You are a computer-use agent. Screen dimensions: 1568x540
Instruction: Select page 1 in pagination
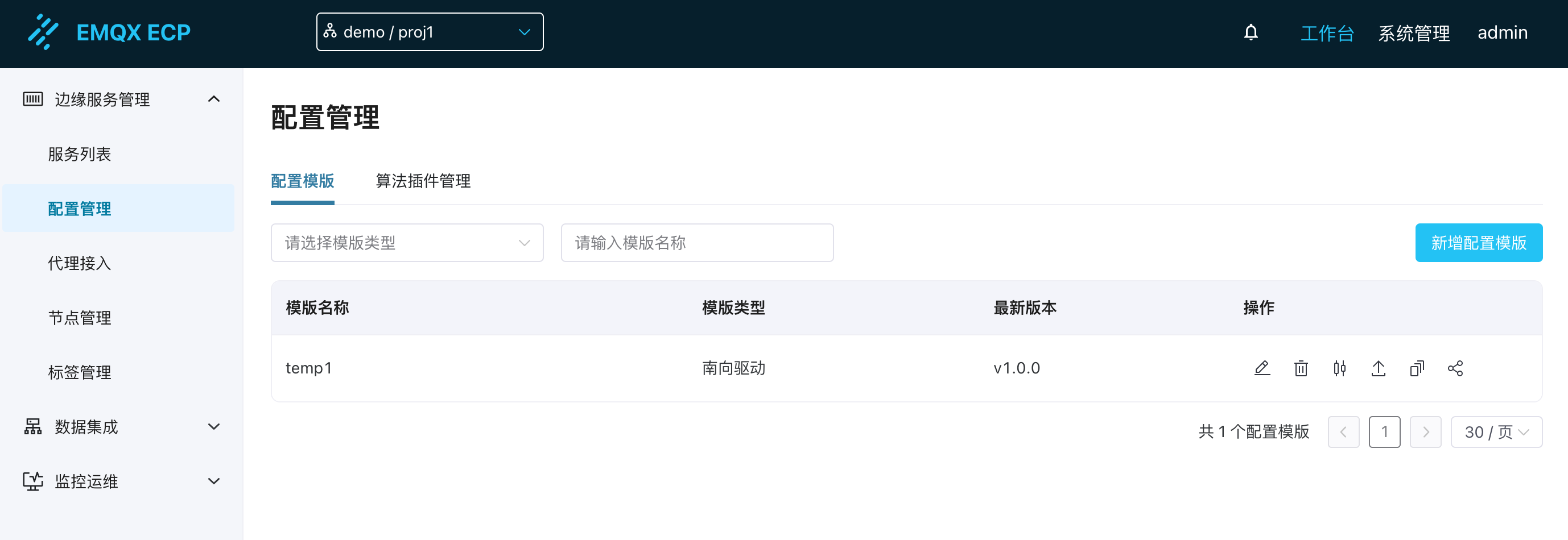click(x=1384, y=432)
